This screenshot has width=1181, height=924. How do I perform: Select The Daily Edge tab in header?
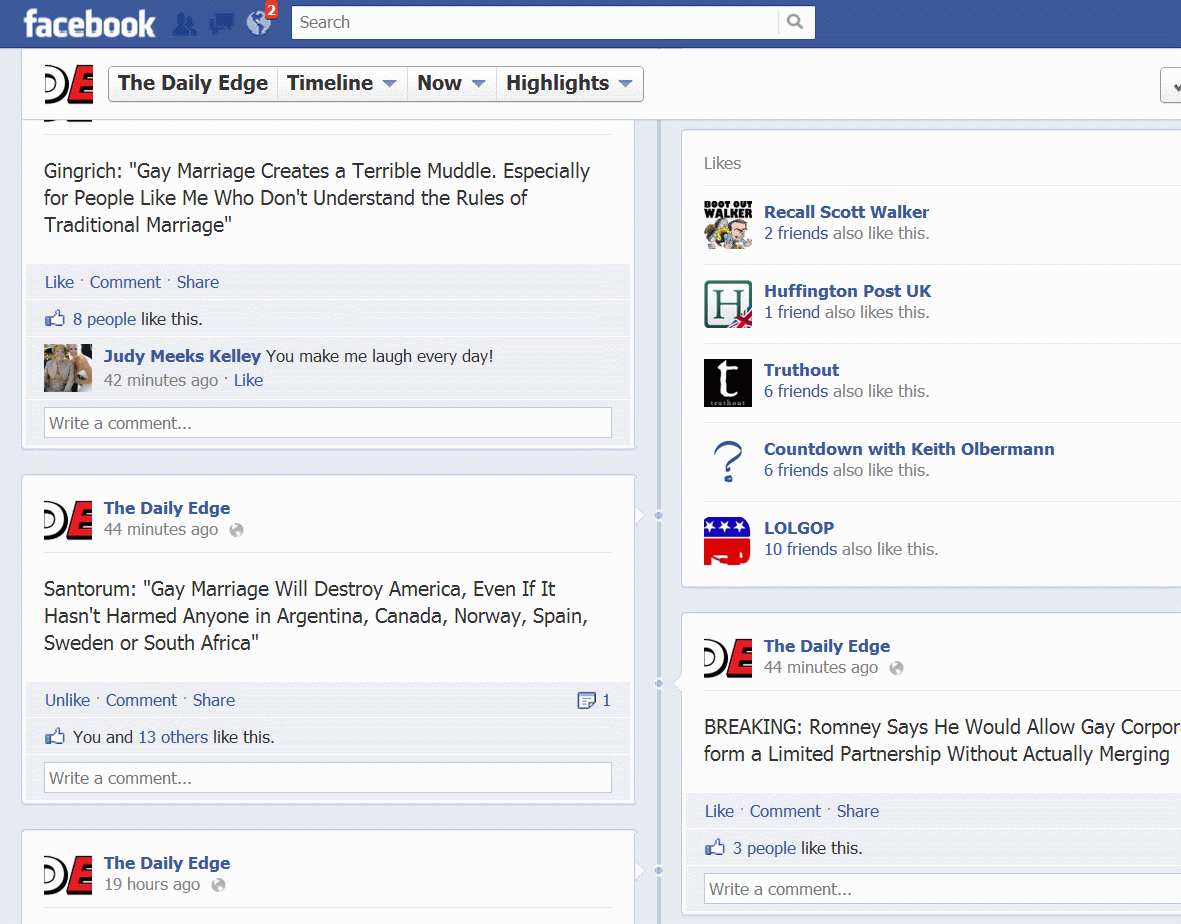(193, 84)
